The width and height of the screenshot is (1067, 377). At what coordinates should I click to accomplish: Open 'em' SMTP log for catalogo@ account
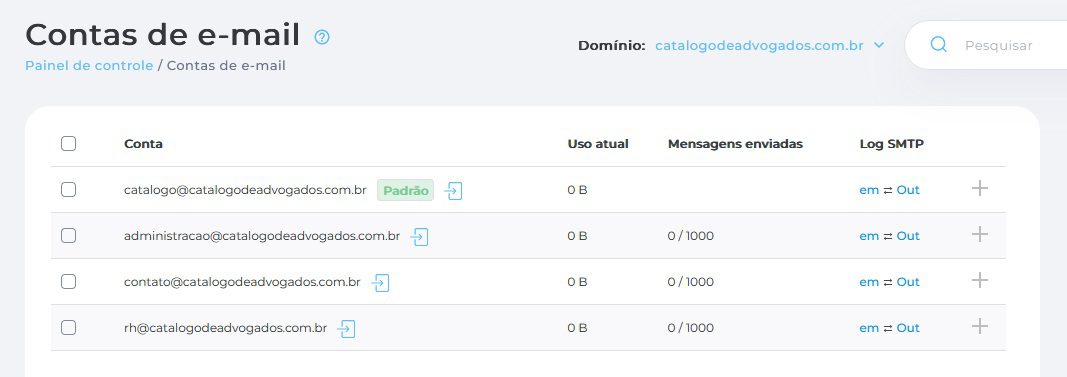click(x=869, y=190)
